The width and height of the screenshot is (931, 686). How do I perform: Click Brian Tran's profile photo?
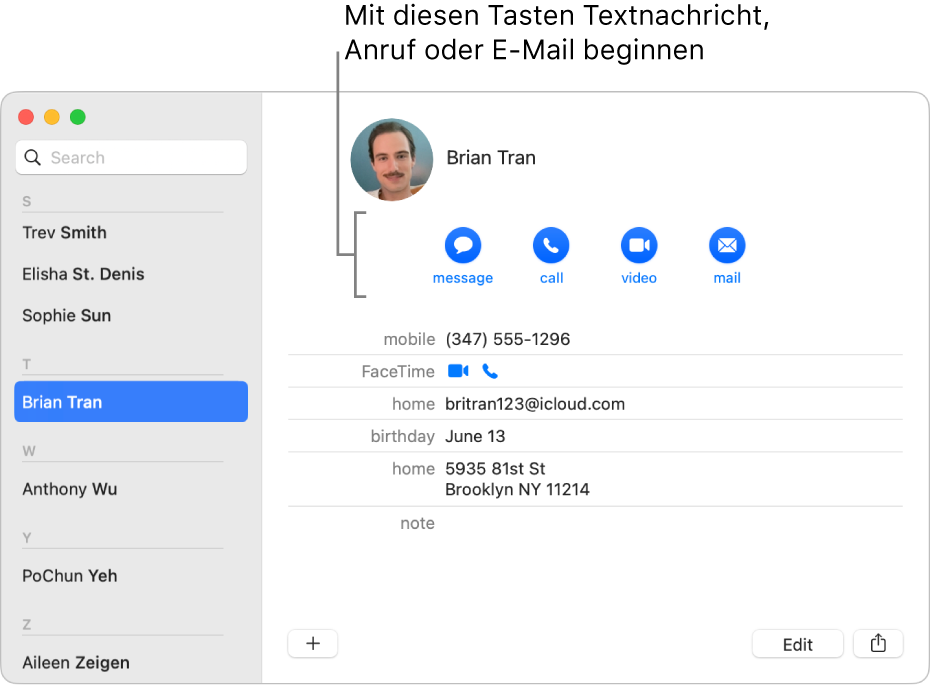[391, 159]
